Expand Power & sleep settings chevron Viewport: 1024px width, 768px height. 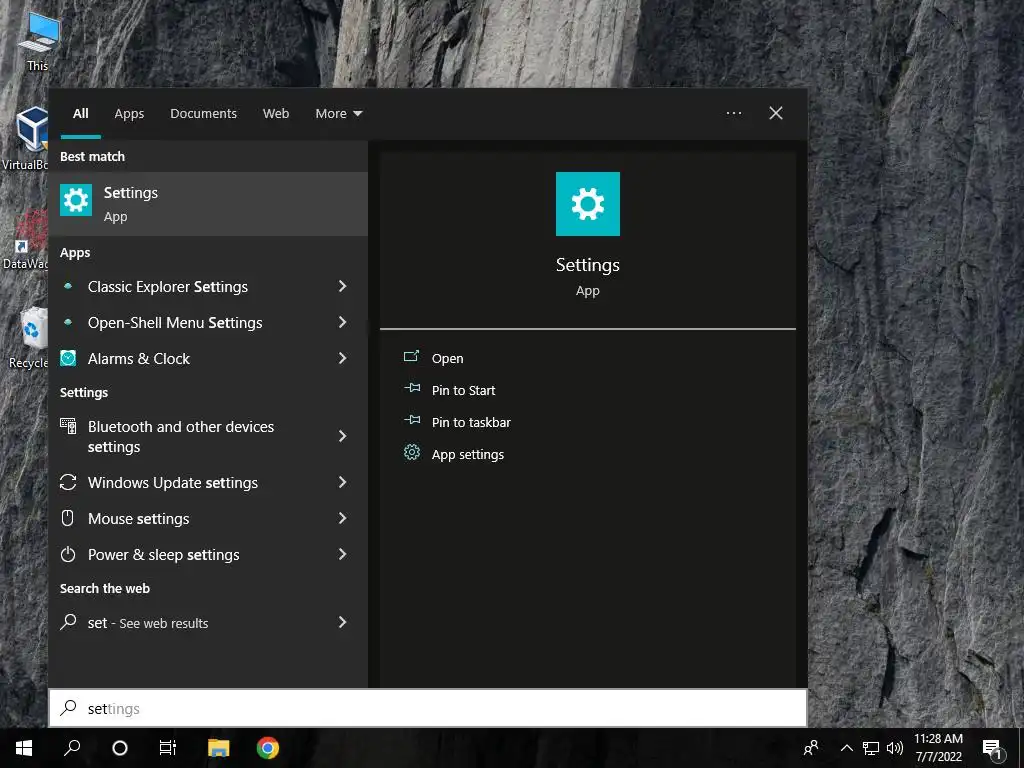(342, 554)
